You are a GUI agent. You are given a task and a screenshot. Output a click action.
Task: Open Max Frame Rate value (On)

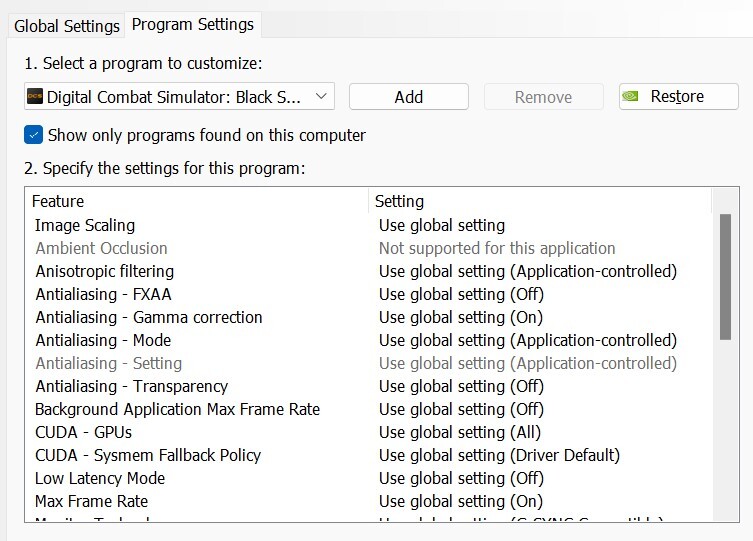[461, 502]
